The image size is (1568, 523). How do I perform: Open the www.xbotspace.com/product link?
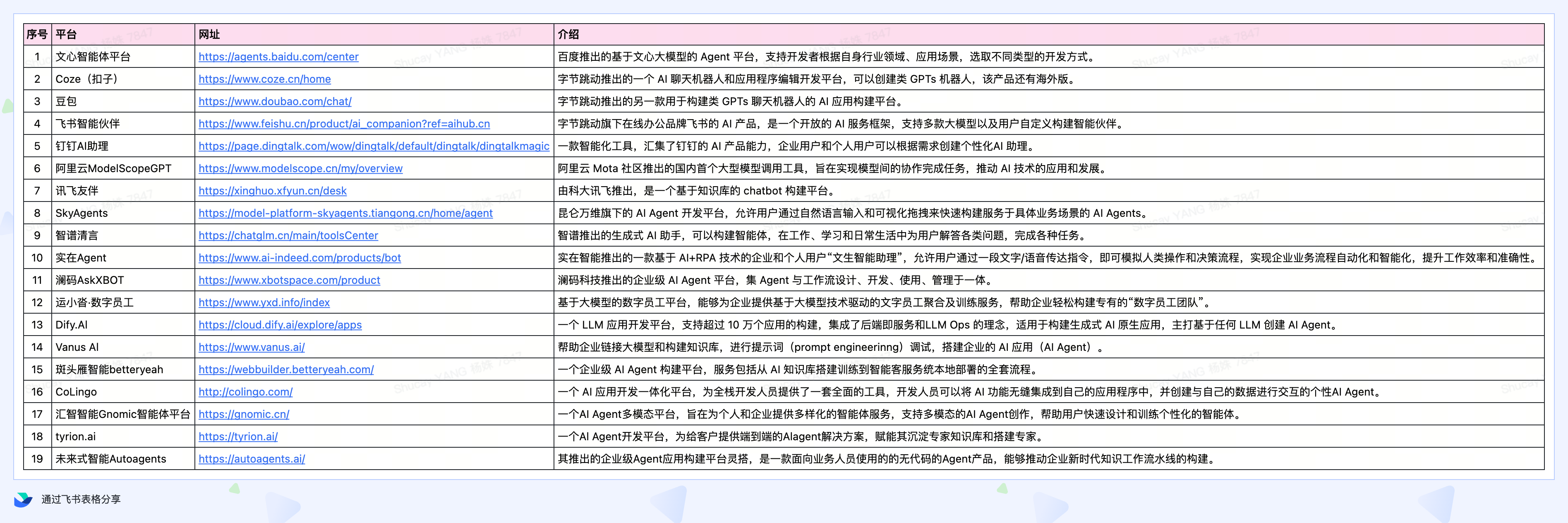(x=289, y=280)
